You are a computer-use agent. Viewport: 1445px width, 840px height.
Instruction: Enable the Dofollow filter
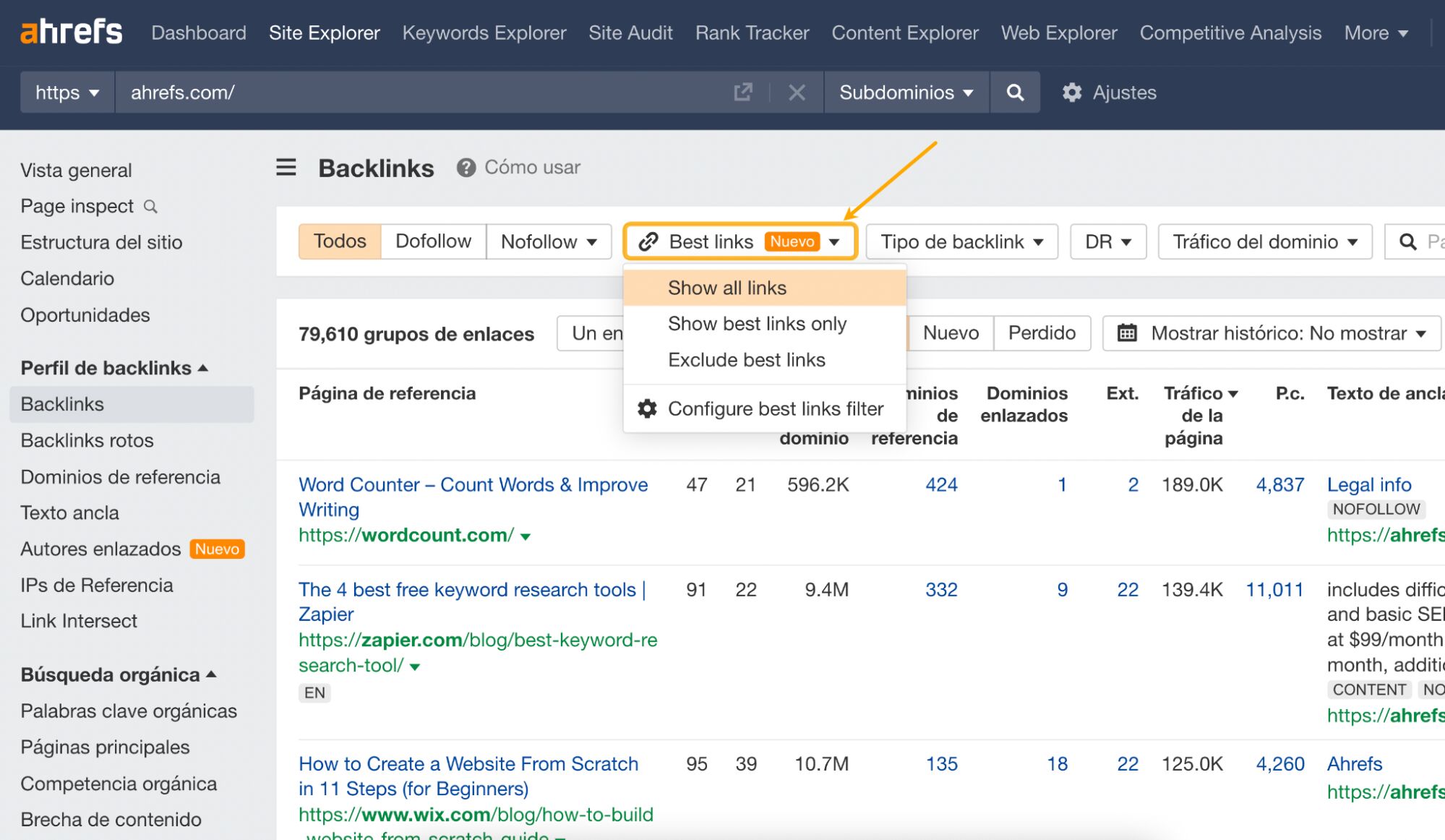(432, 241)
